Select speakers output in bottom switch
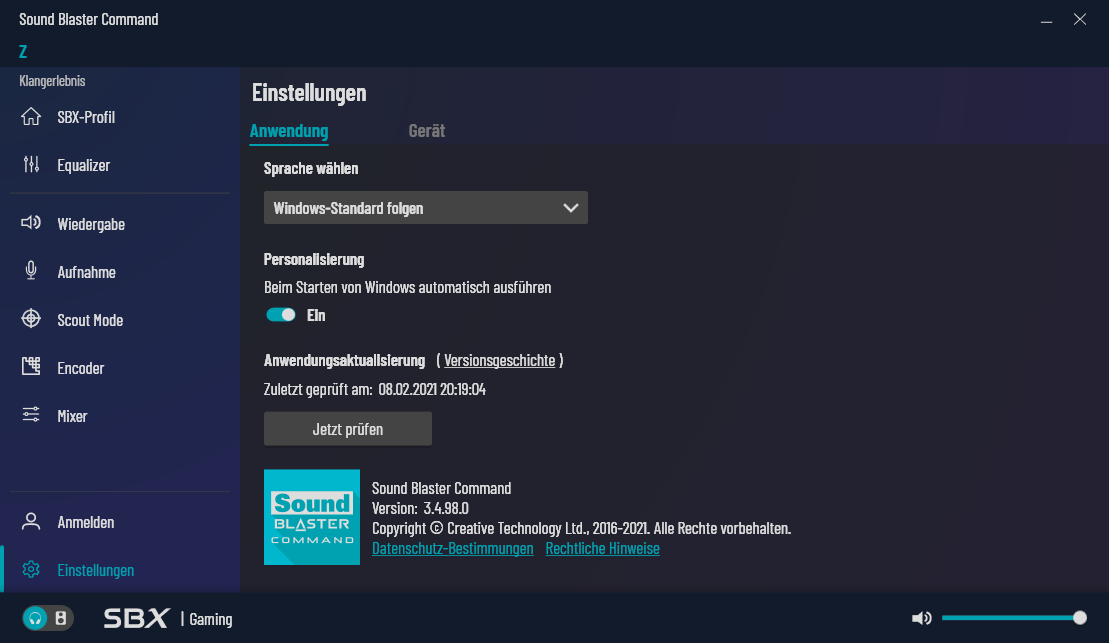 (x=61, y=619)
